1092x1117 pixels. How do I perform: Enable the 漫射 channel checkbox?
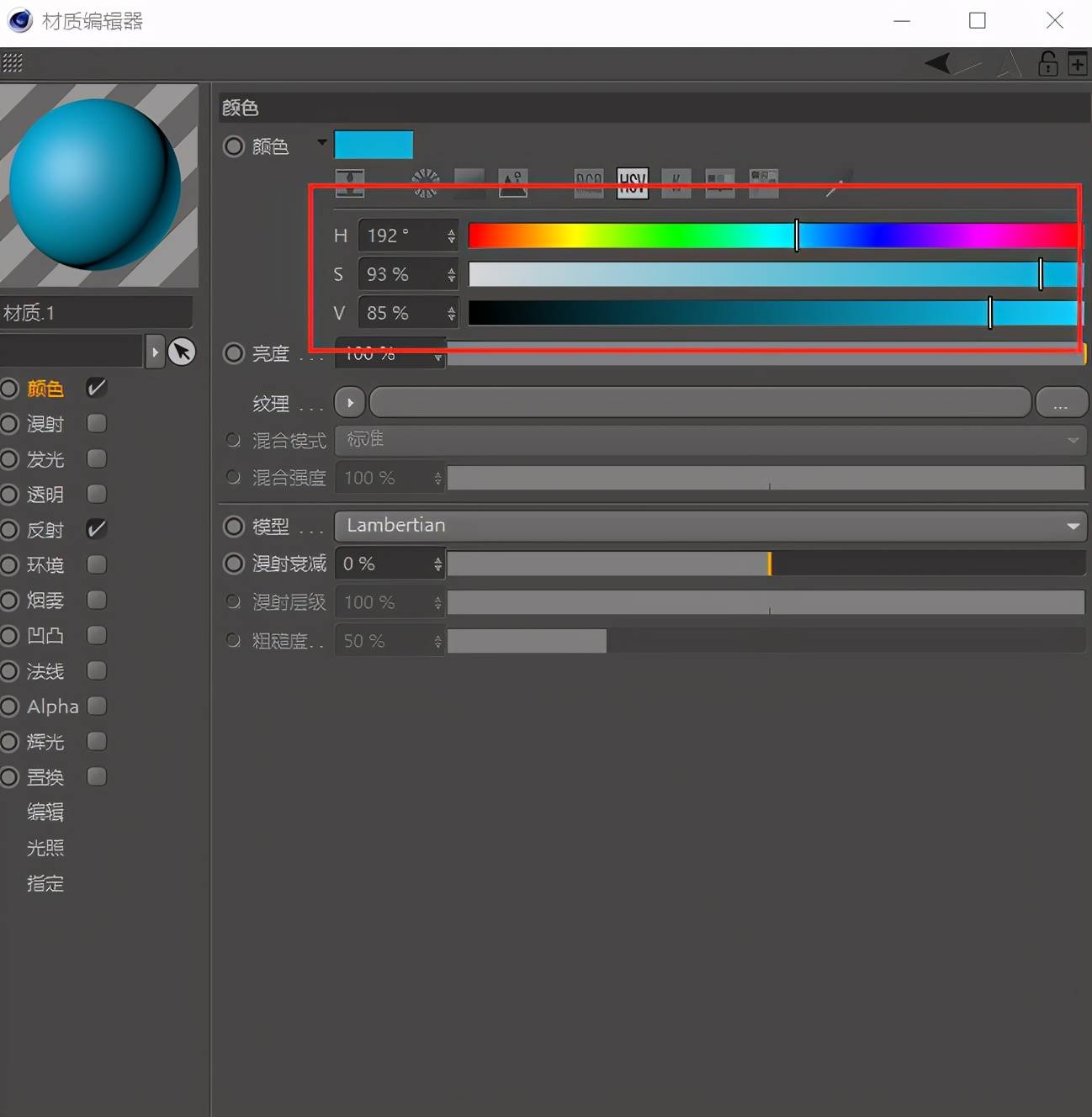97,423
